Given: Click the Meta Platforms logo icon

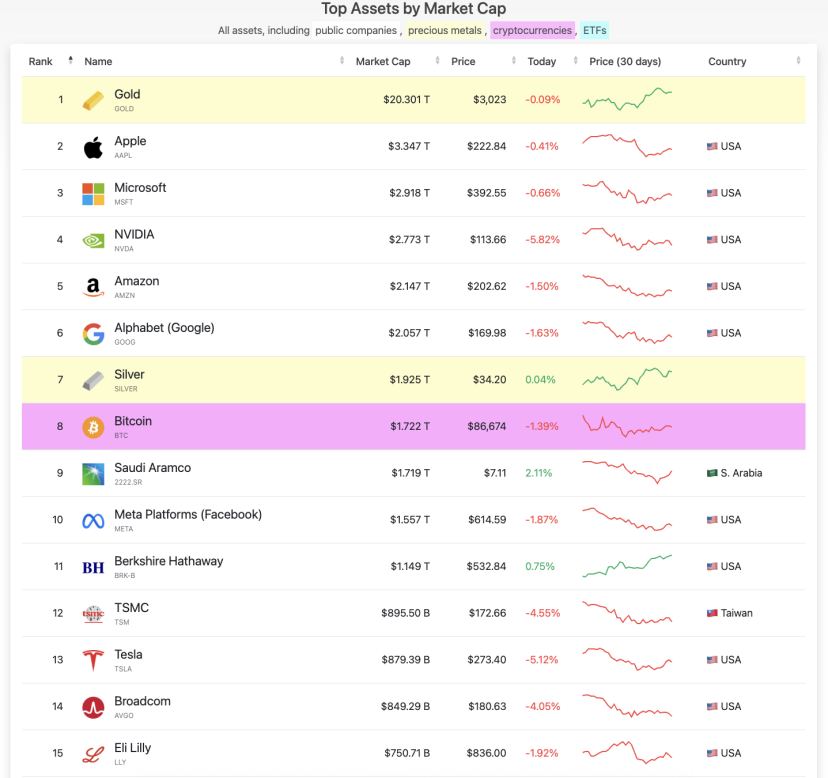Looking at the screenshot, I should pos(93,520).
